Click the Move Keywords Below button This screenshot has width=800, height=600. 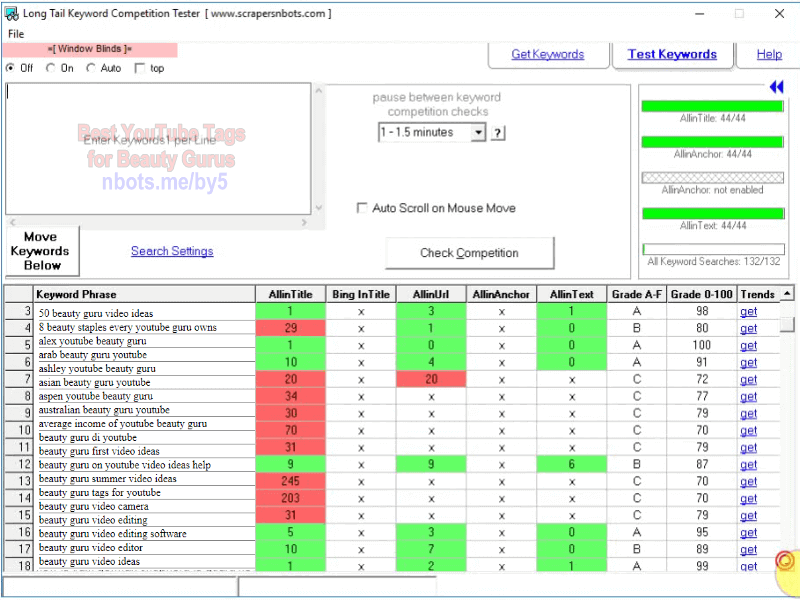[x=41, y=250]
